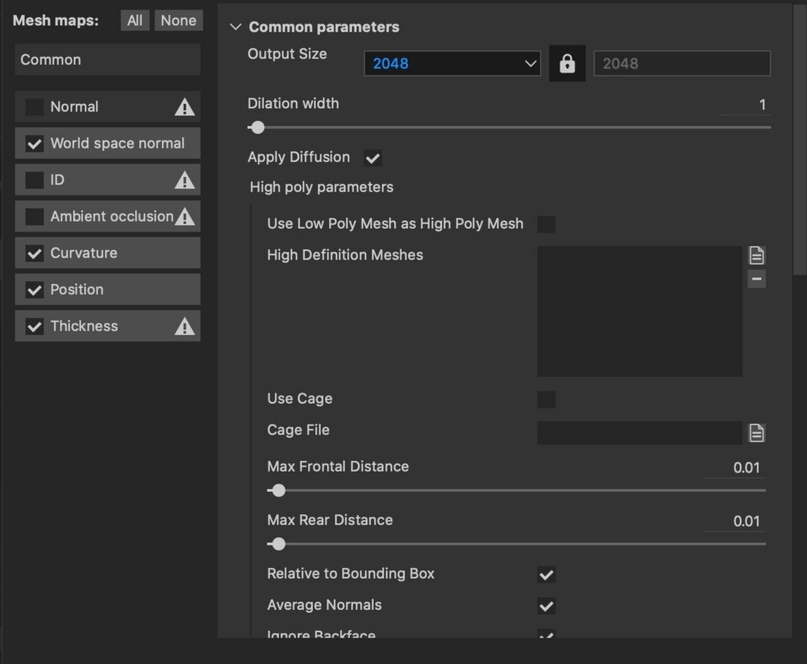Select the Common entry in mesh maps list
This screenshot has width=807, height=664.
click(108, 60)
